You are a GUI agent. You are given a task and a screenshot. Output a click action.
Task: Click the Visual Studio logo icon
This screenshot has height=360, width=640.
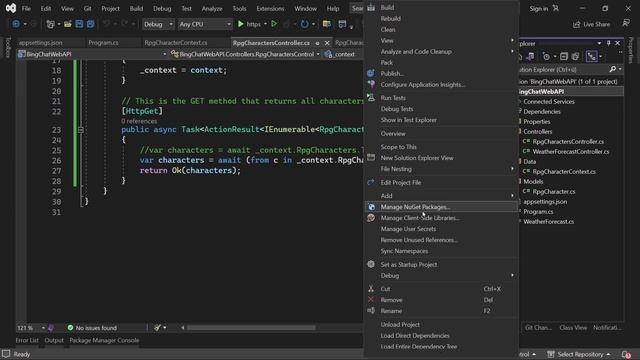pos(11,8)
